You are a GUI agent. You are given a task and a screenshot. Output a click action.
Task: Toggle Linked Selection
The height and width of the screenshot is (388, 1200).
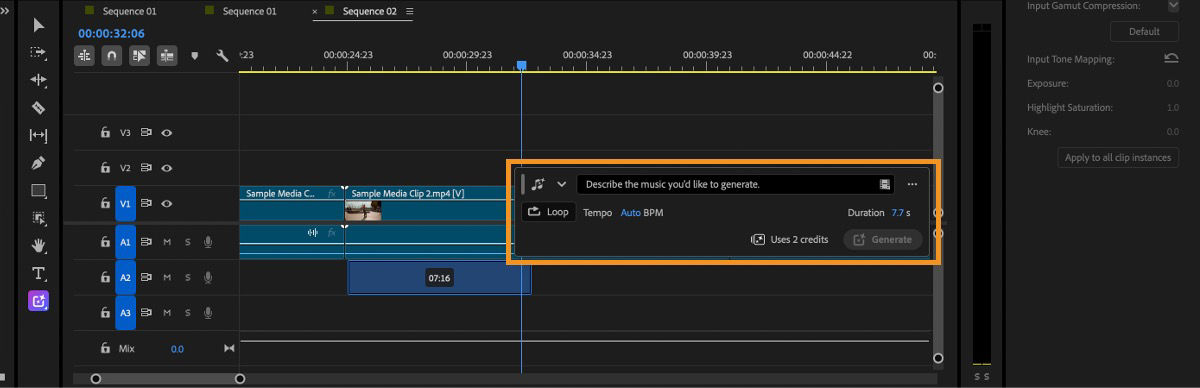point(139,56)
